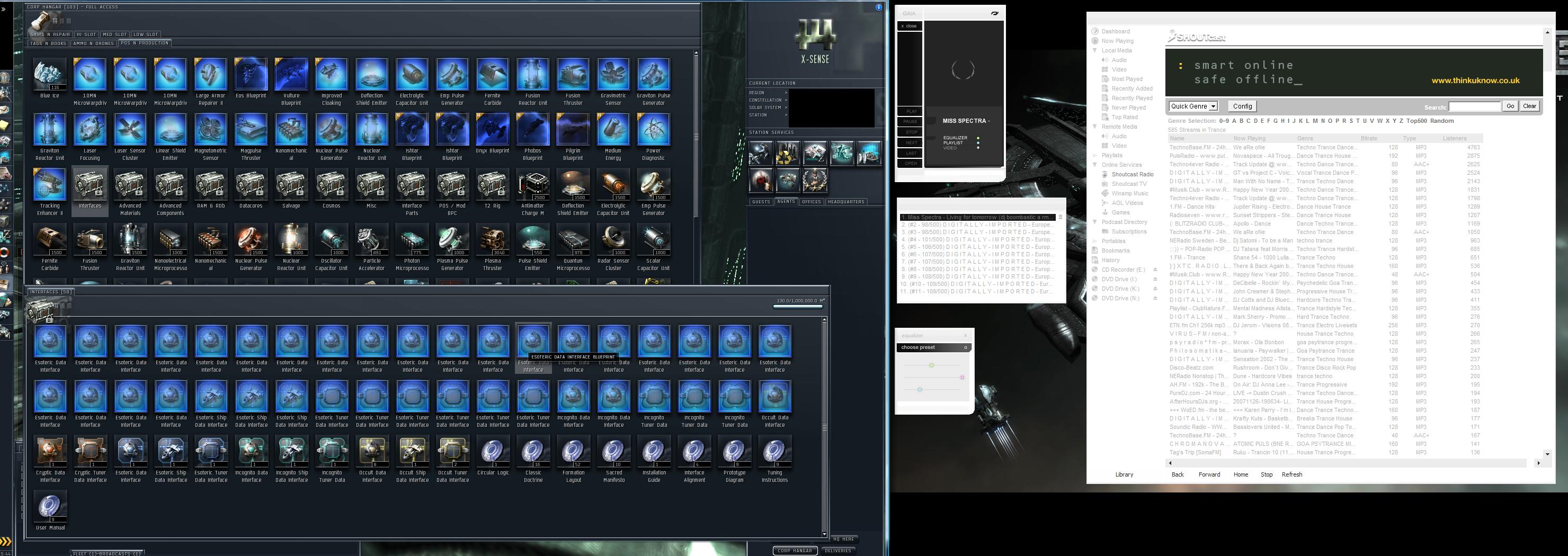Screen dimensions: 1568x556
Task: Collapse the Remote Media tree node
Action: point(1095,127)
